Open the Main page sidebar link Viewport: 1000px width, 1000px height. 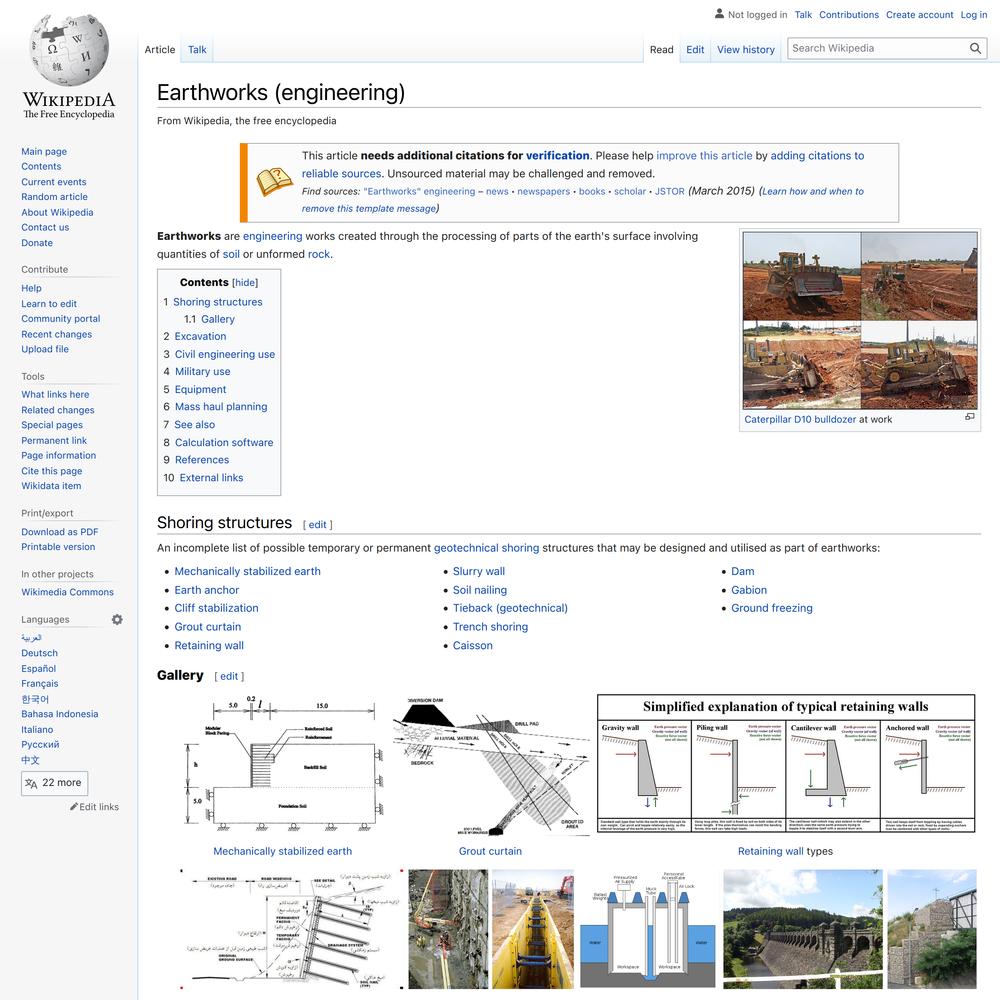(x=44, y=151)
